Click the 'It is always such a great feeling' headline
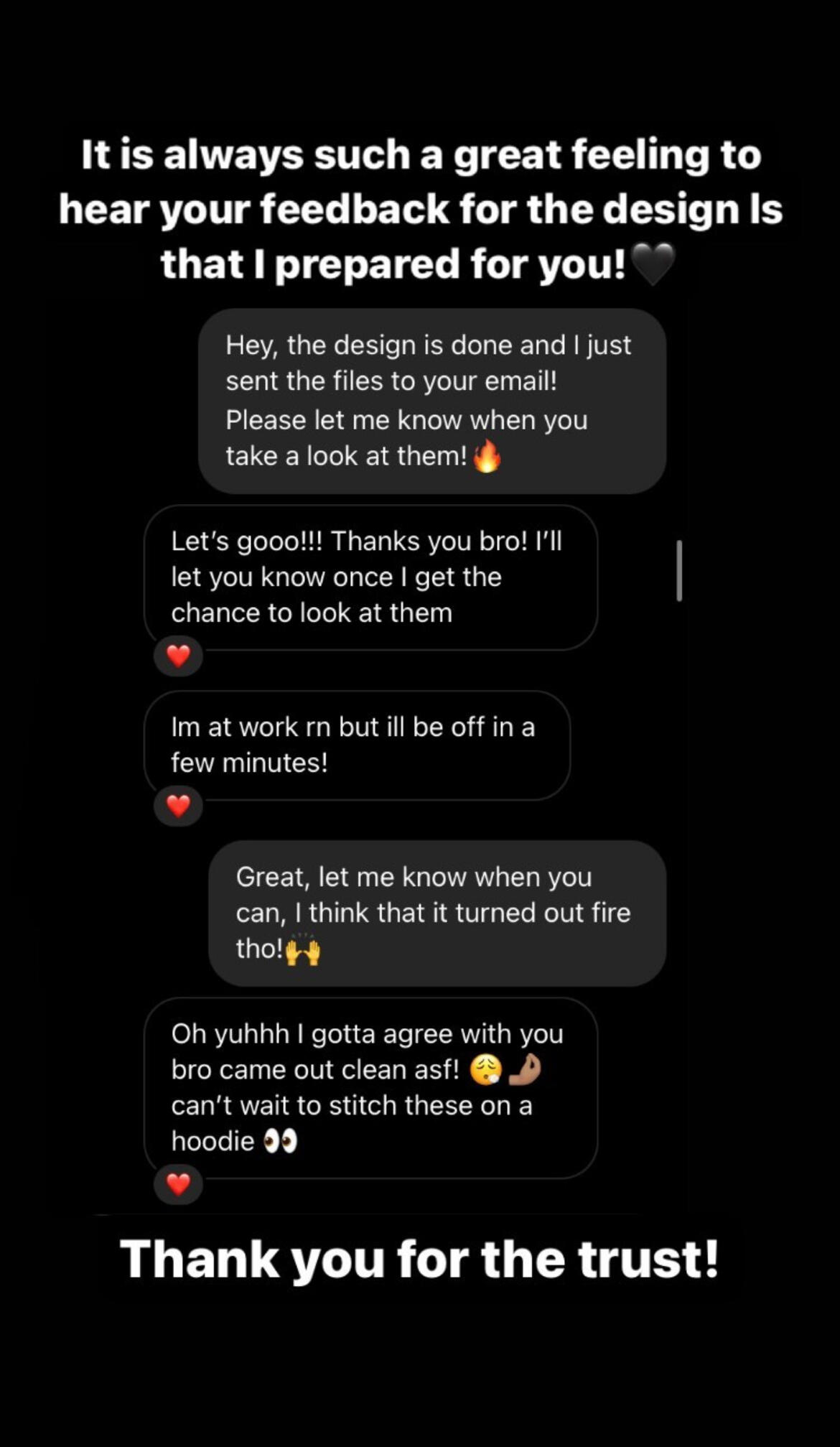Image resolution: width=840 pixels, height=1447 pixels. [x=421, y=155]
